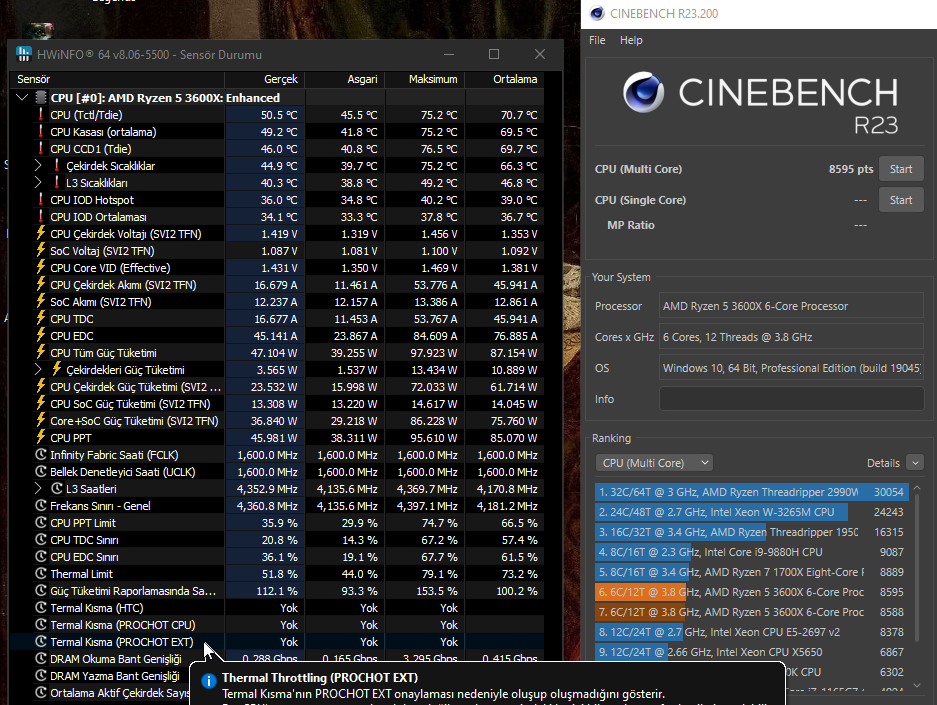Click lightning icon of CPU EDC row

(x=41, y=335)
